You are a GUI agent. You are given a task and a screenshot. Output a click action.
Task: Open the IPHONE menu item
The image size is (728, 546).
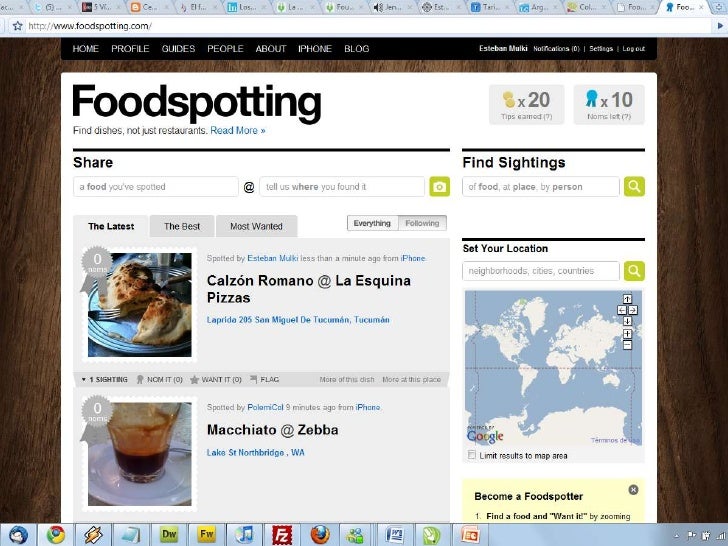(x=315, y=49)
